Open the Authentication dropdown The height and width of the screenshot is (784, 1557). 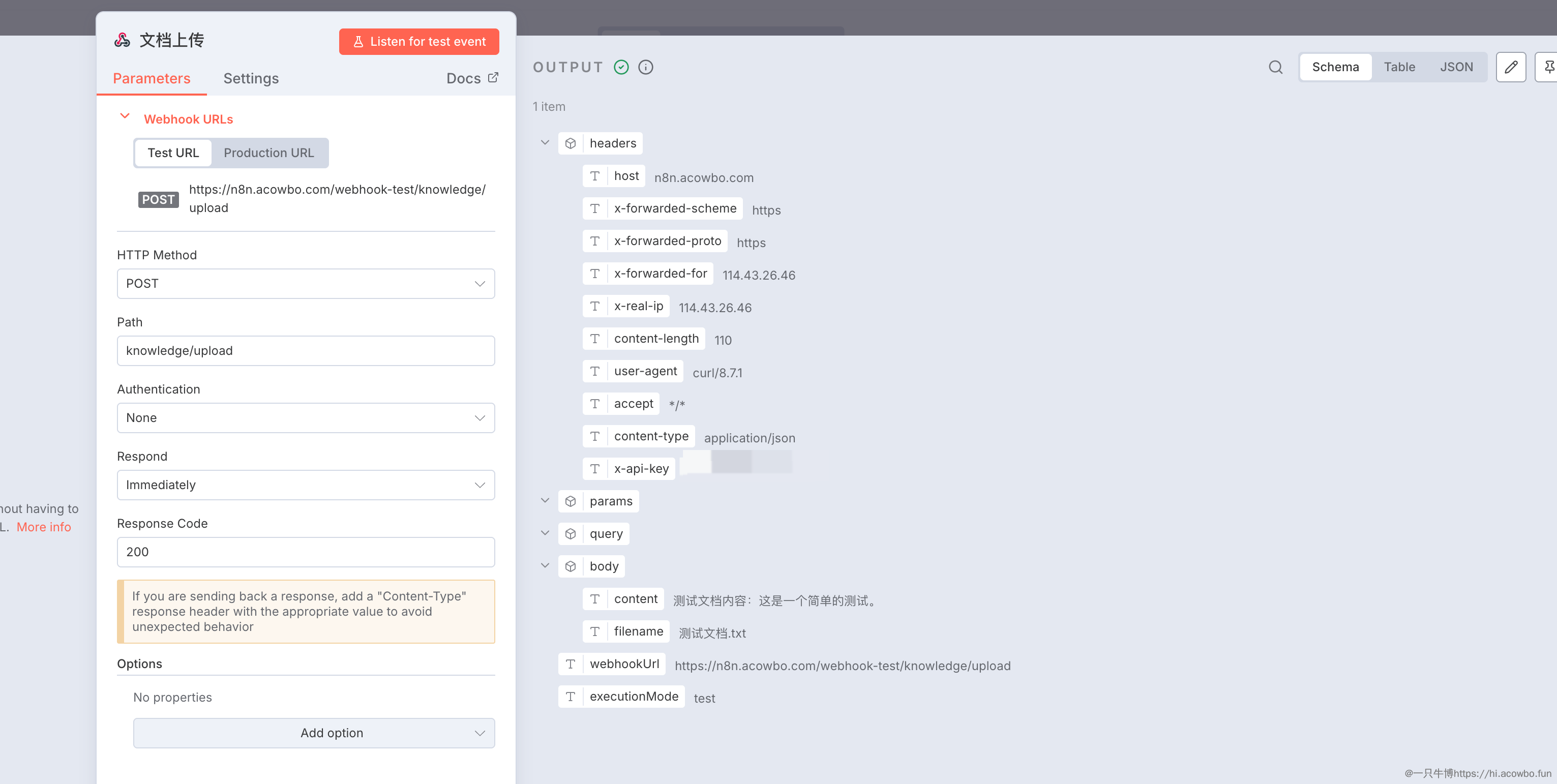(x=305, y=418)
